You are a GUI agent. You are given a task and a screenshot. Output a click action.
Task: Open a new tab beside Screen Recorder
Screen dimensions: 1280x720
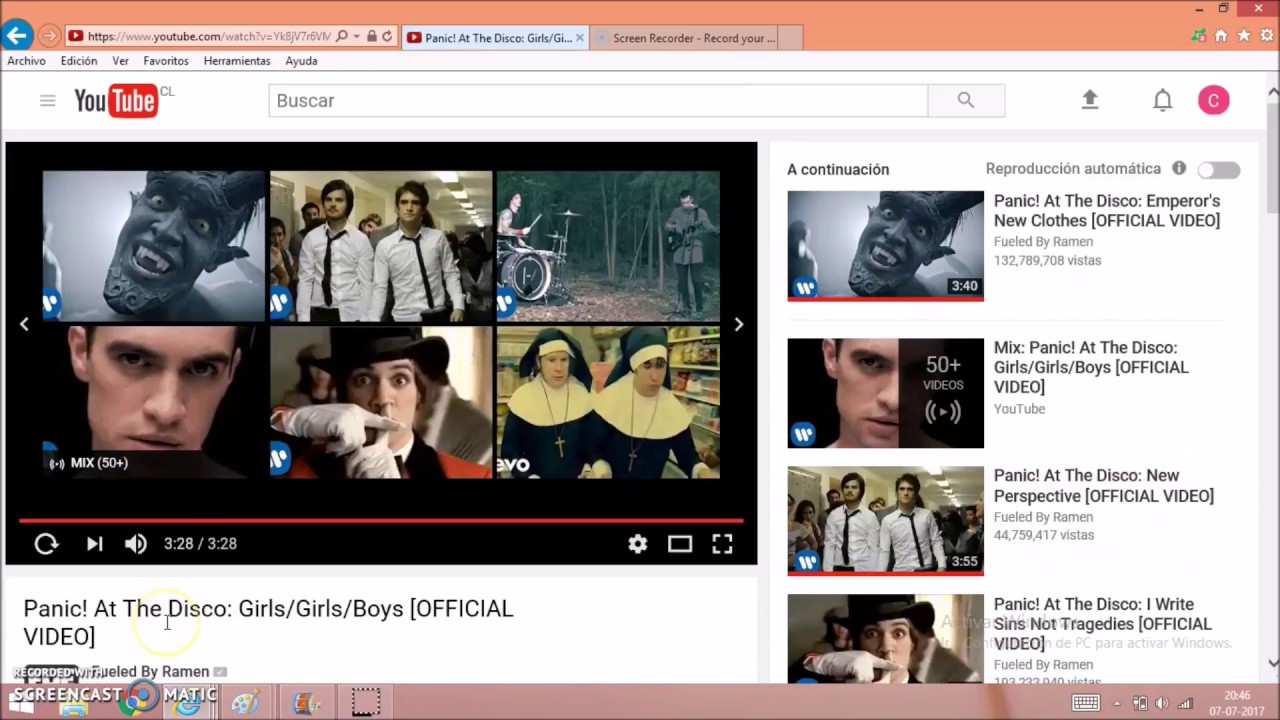click(x=790, y=38)
